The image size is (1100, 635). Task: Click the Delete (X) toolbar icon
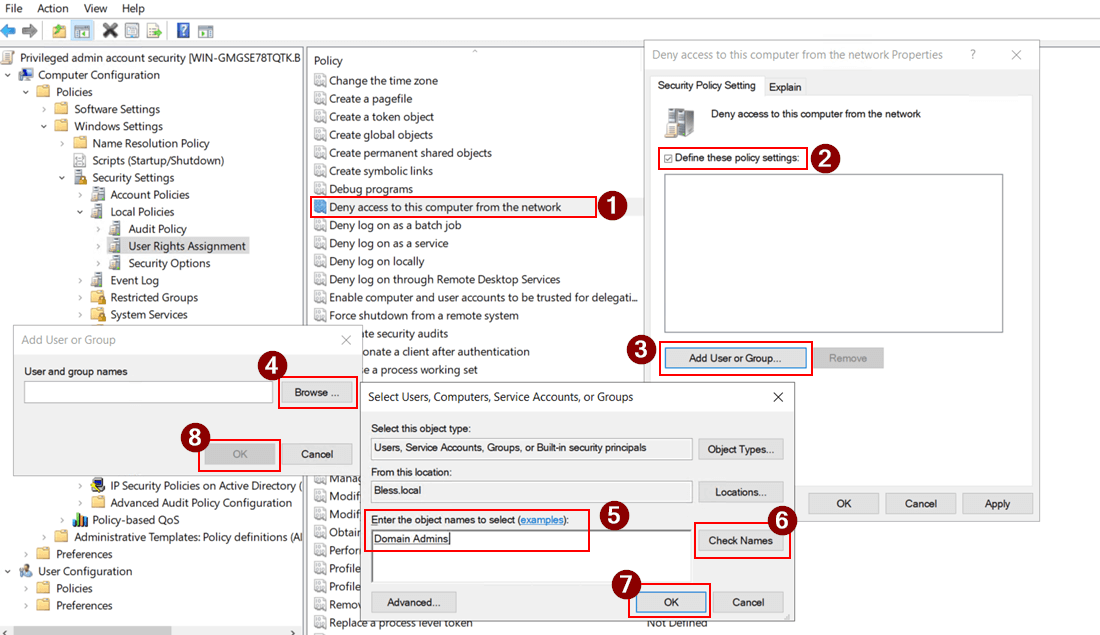pos(108,30)
